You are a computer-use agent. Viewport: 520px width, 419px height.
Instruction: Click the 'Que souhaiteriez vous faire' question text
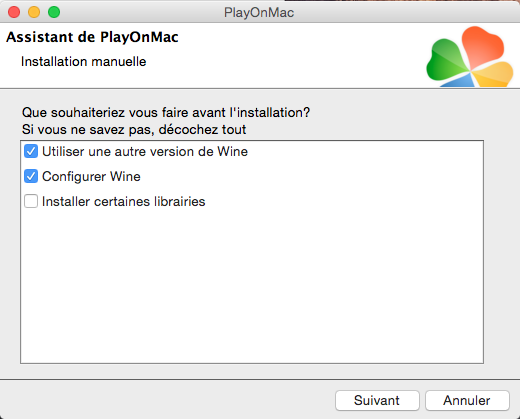pos(166,113)
